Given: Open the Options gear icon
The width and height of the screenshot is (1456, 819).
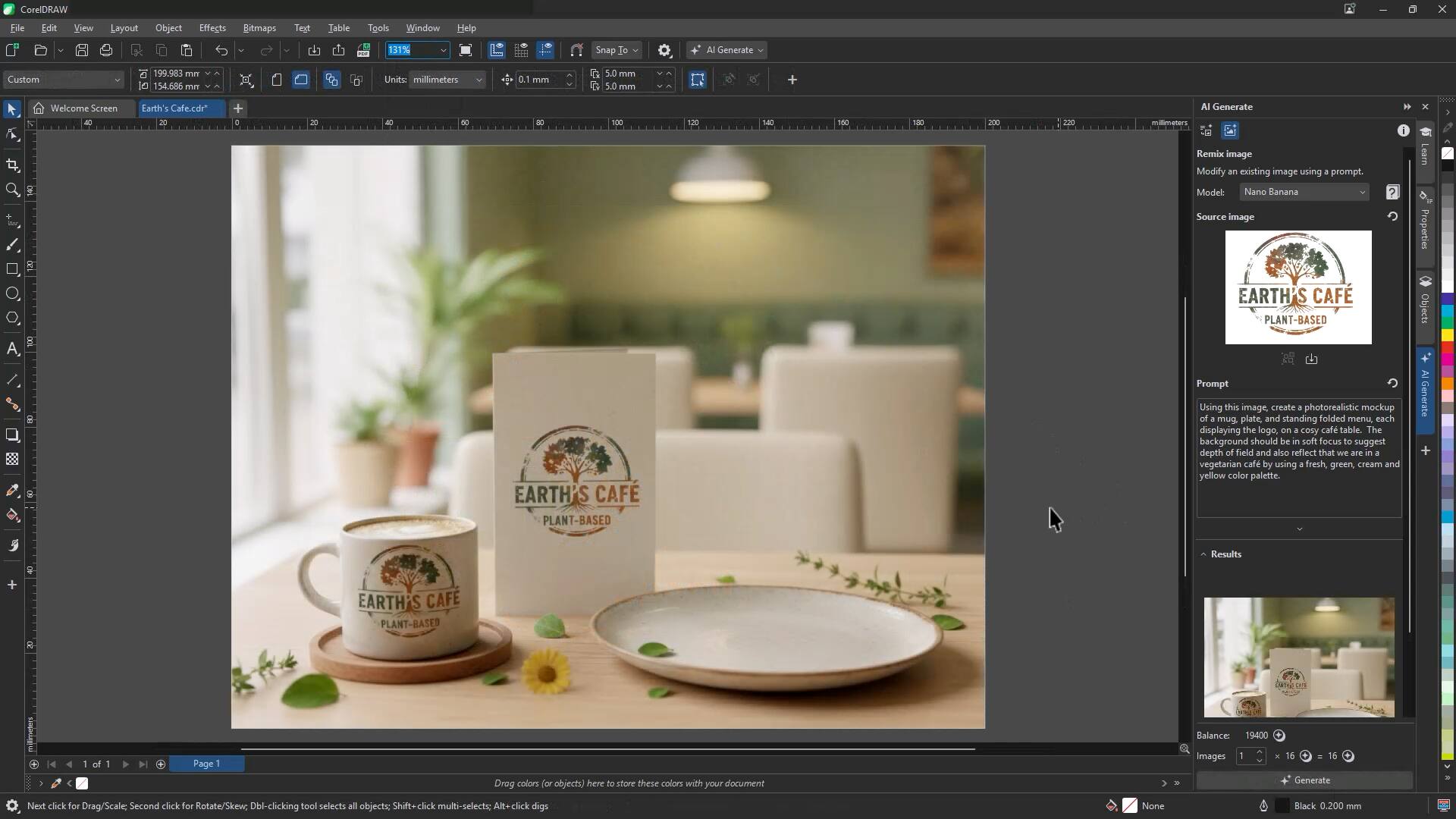Looking at the screenshot, I should (664, 50).
